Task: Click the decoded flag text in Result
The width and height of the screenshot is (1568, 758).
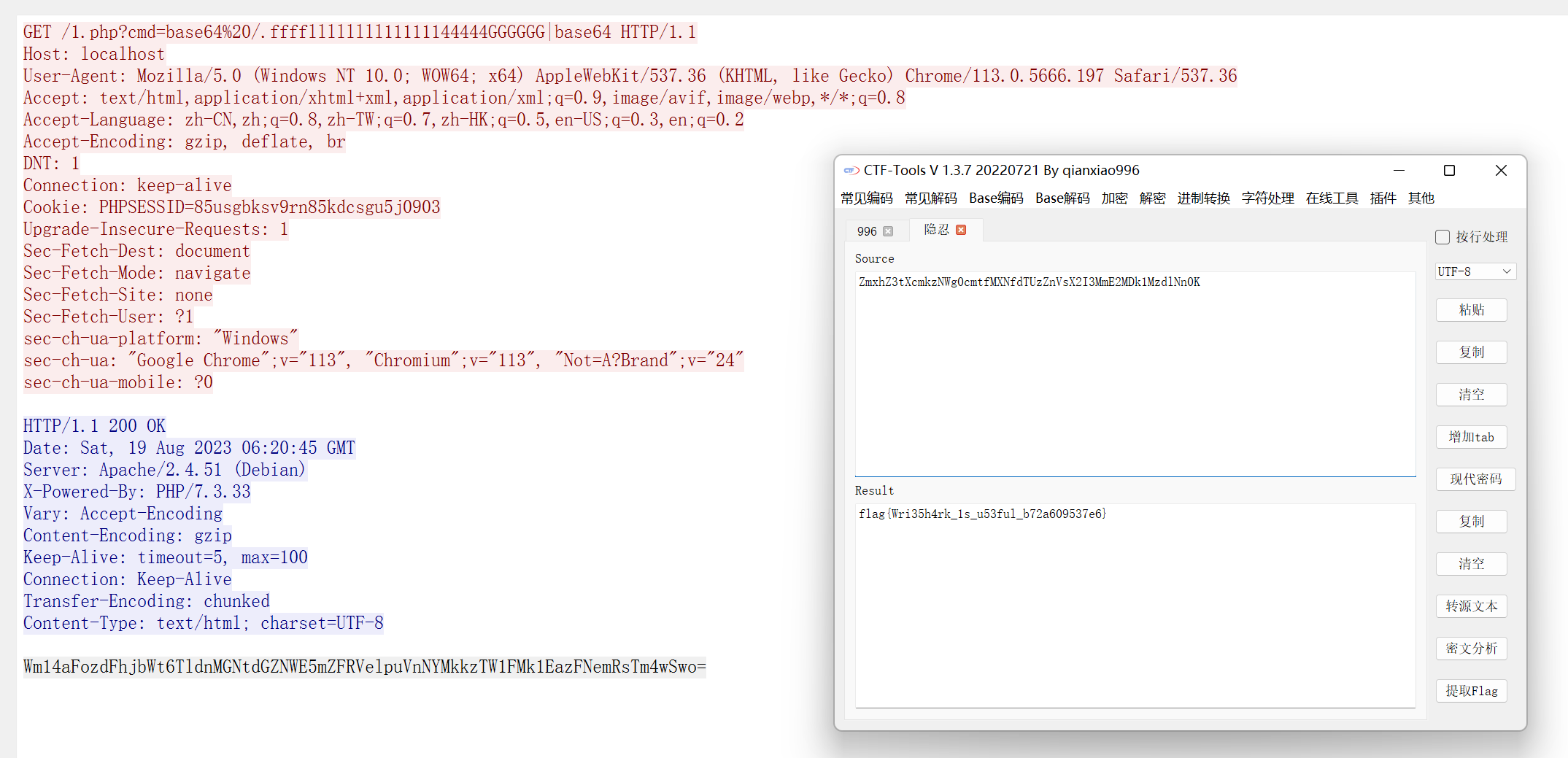Action: (983, 514)
